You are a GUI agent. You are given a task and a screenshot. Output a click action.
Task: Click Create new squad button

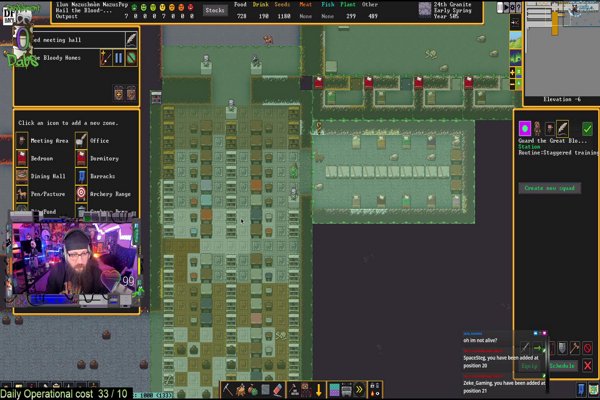[x=549, y=188]
